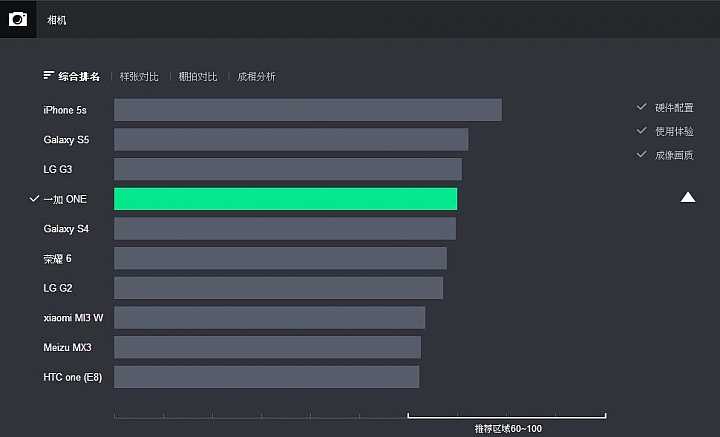This screenshot has height=437, width=720.
Task: Toggle the 硬件配置 checkbox
Action: [x=641, y=107]
